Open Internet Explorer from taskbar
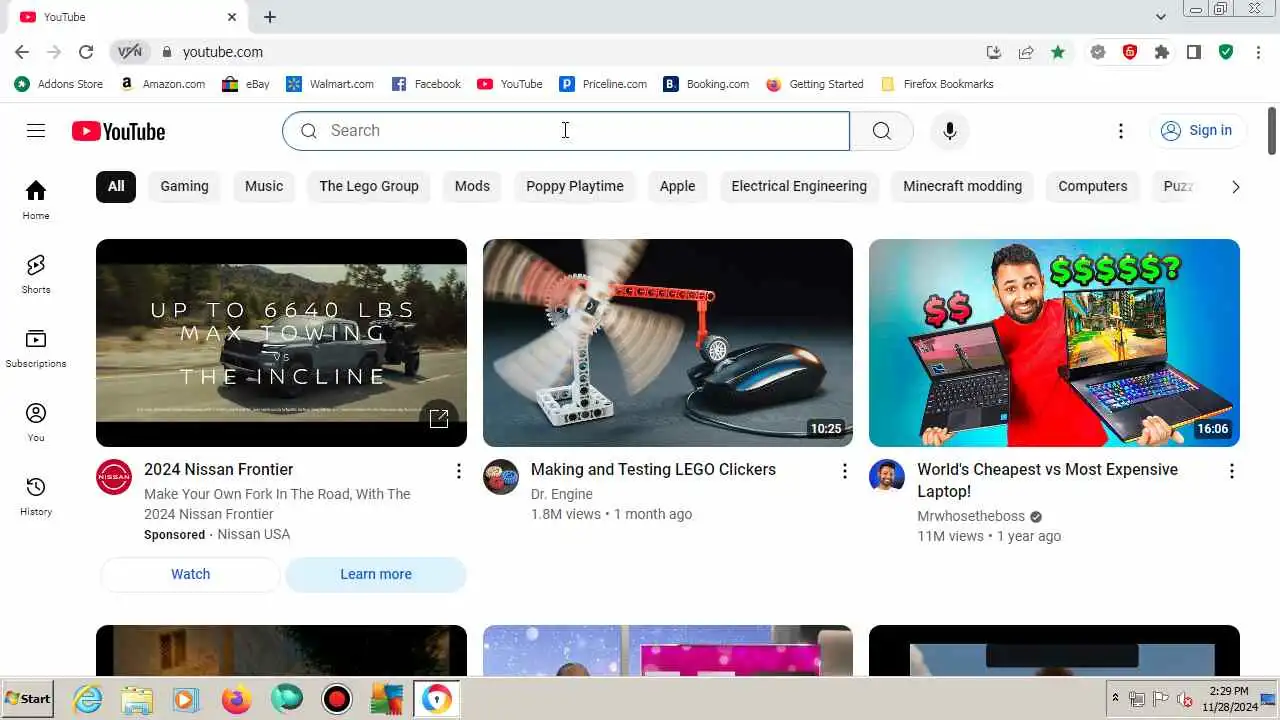The image size is (1280, 720). pos(88,699)
